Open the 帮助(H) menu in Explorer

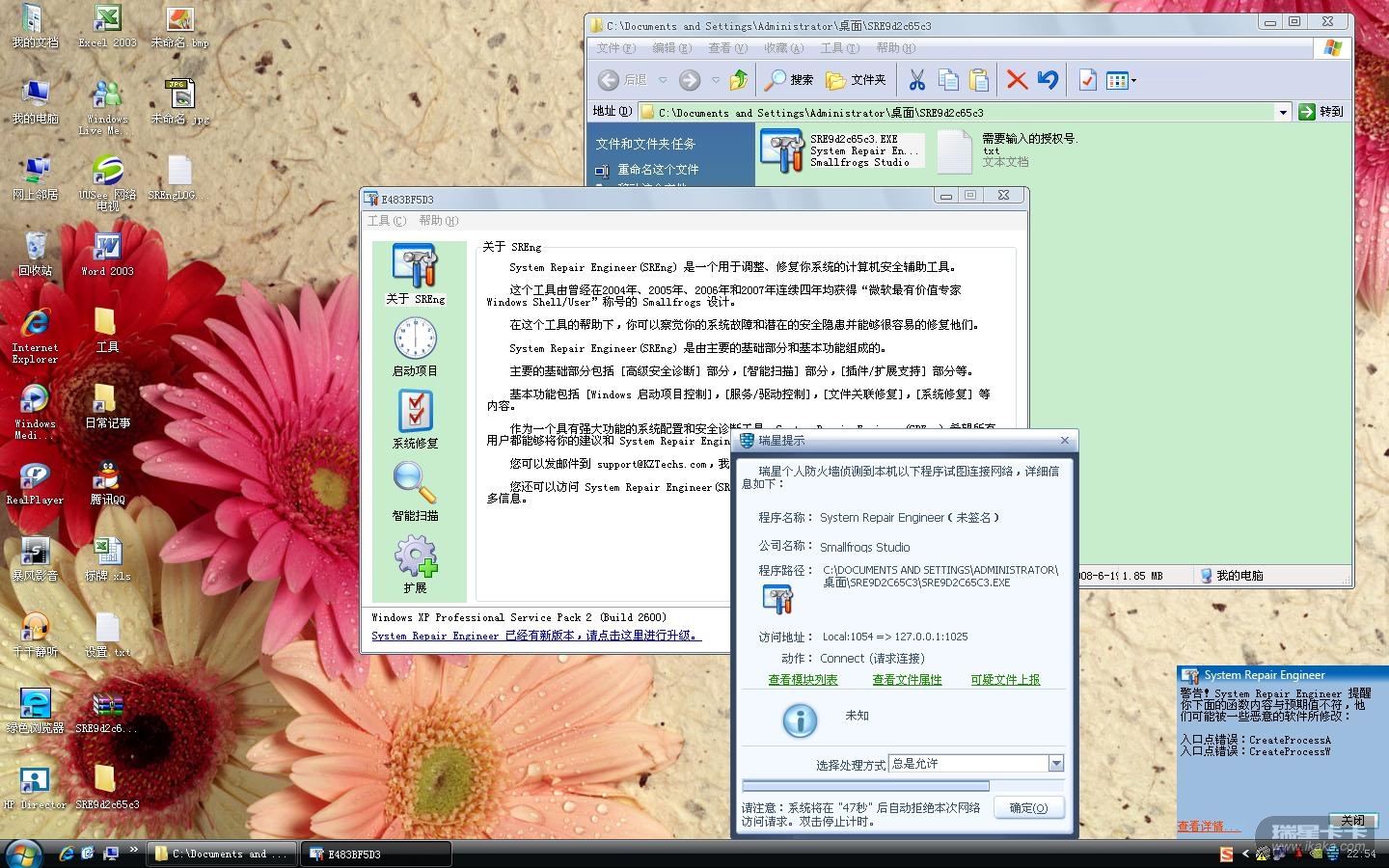[x=895, y=47]
